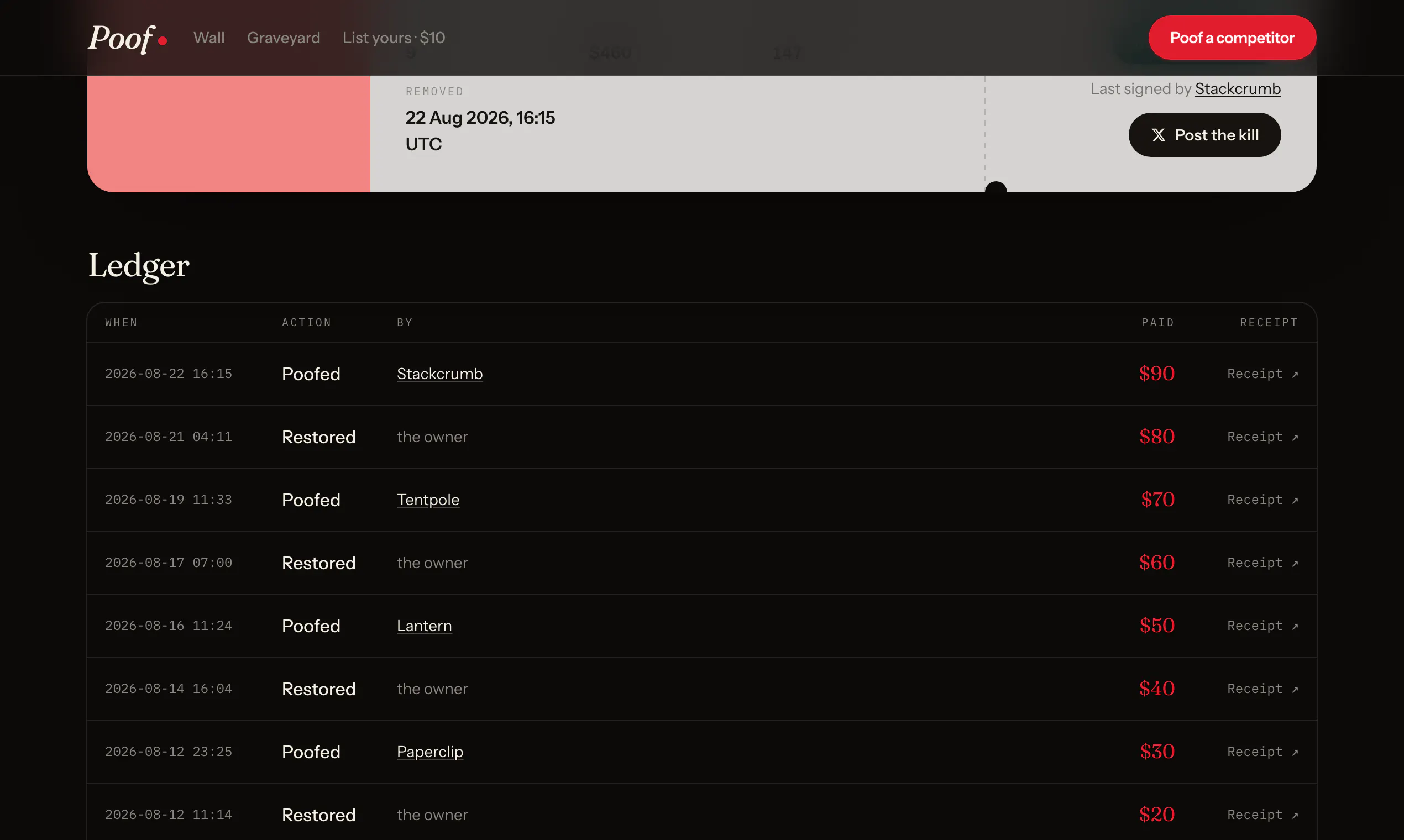Select timestamp 2026-08-22 16:15

point(169,374)
